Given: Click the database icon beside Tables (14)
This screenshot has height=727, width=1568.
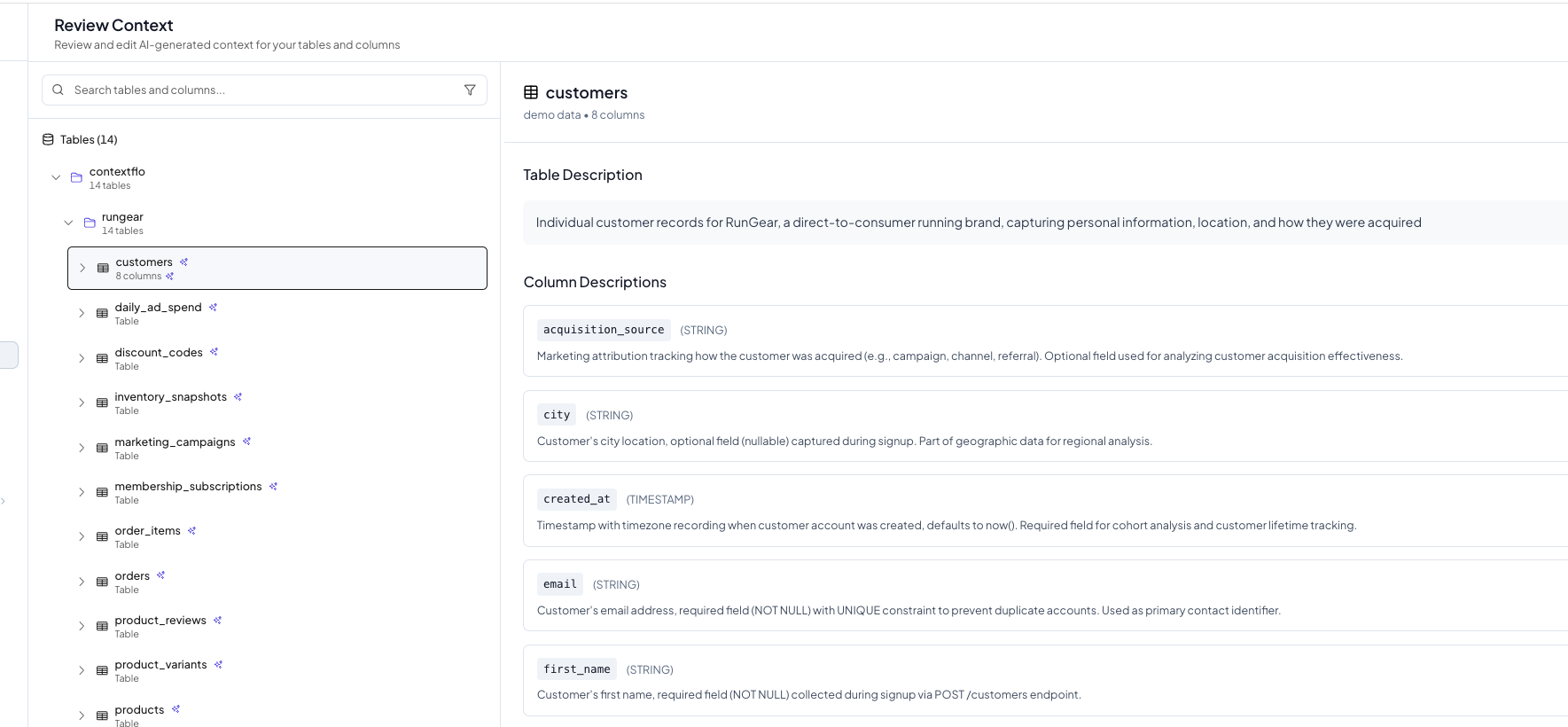Looking at the screenshot, I should pos(48,139).
